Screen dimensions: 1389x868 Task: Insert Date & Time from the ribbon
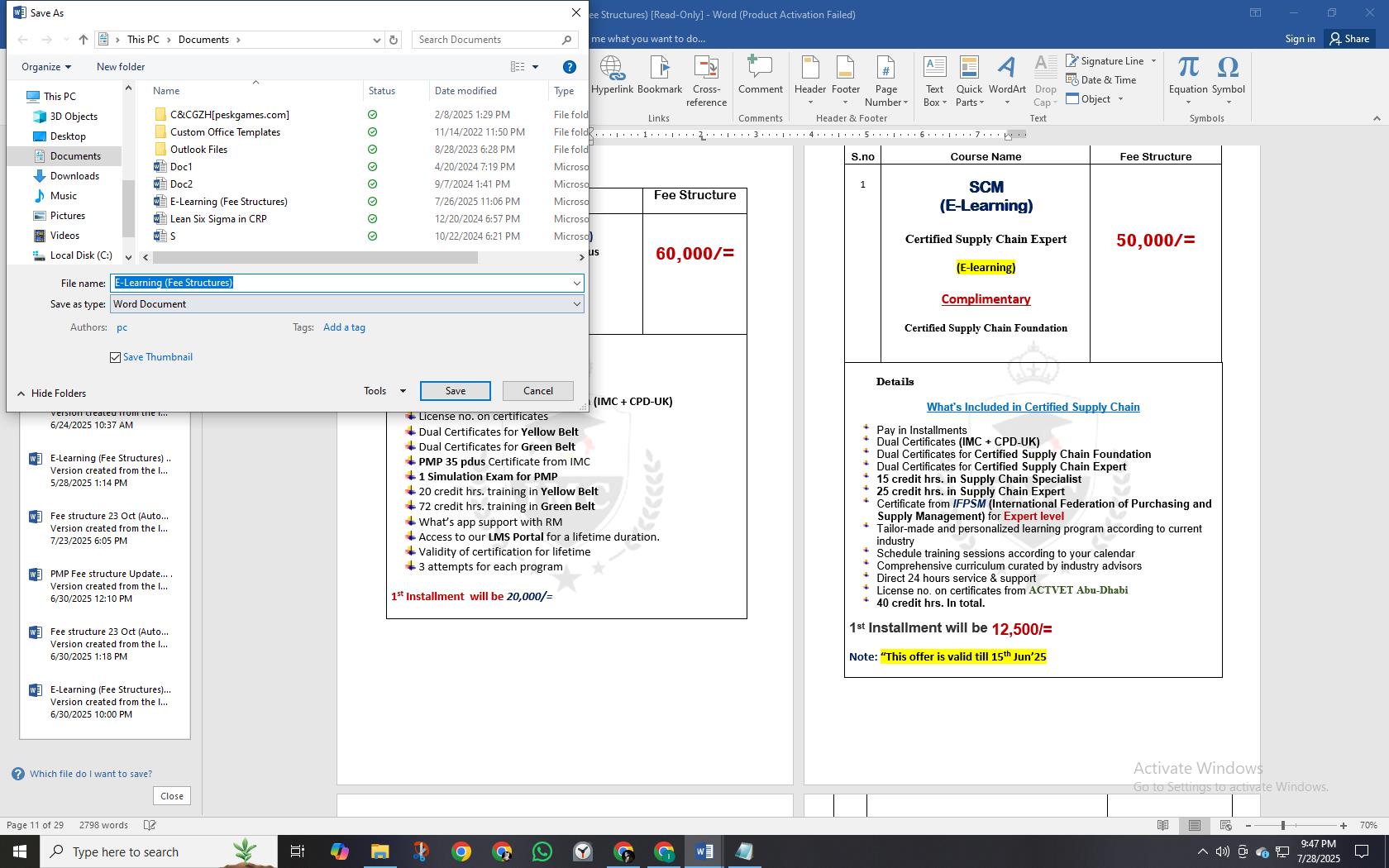[x=1101, y=80]
